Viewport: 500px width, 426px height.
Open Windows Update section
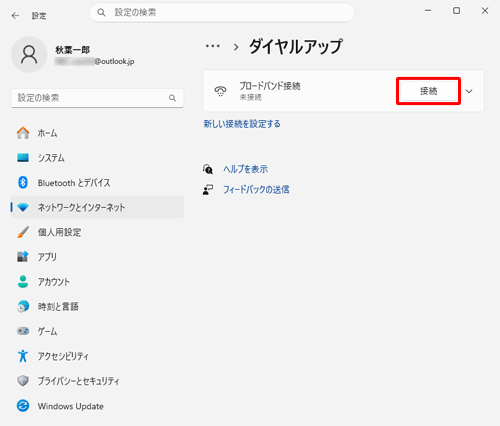click(97, 406)
